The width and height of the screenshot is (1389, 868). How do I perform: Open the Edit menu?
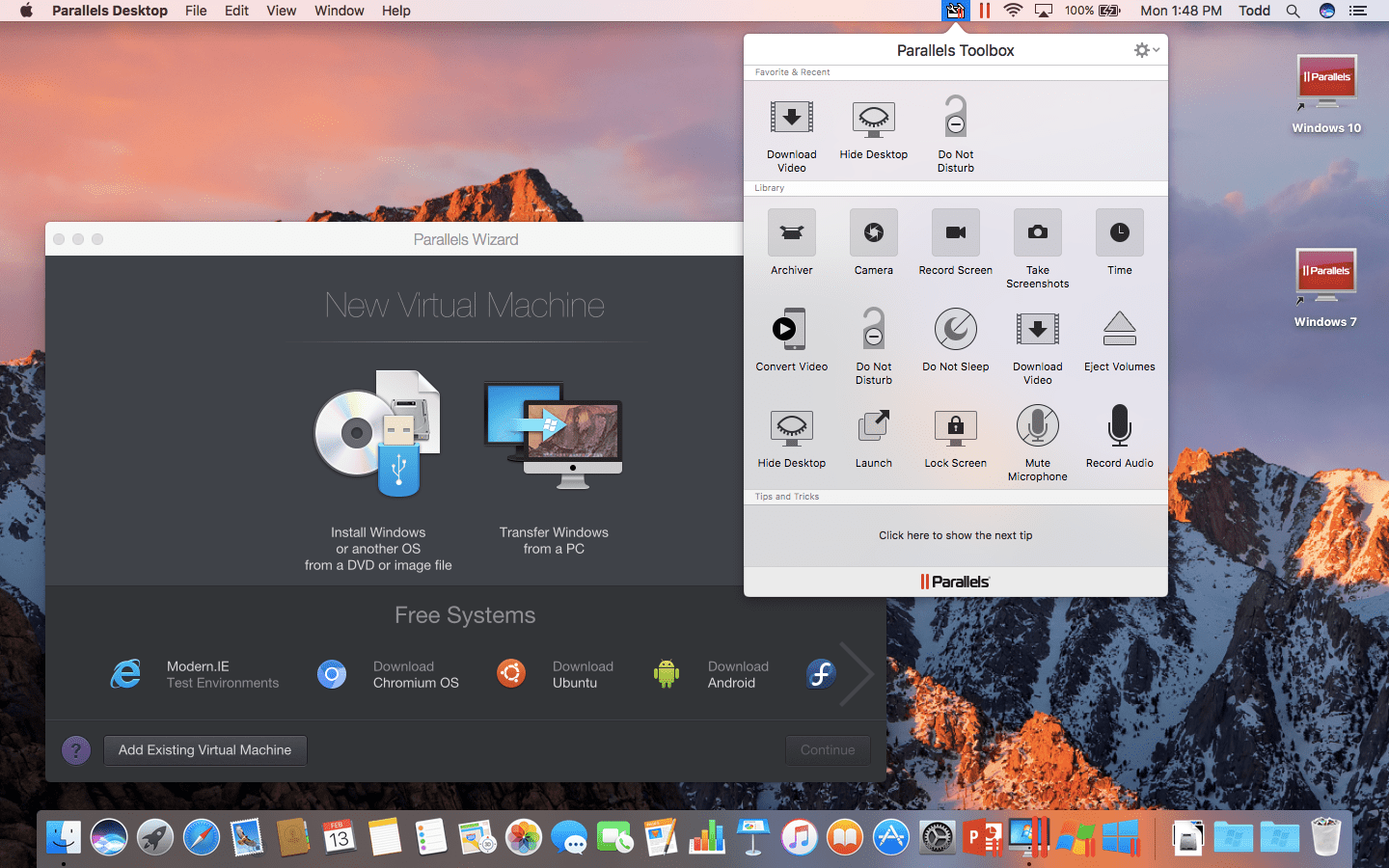point(236,11)
